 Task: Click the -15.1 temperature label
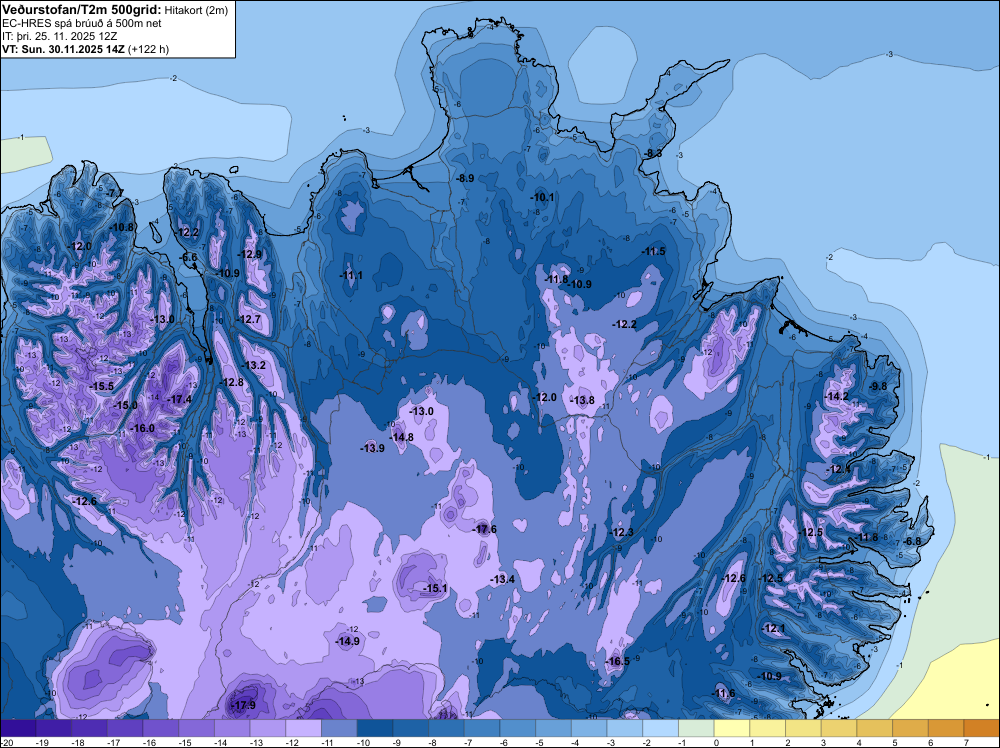pos(435,589)
